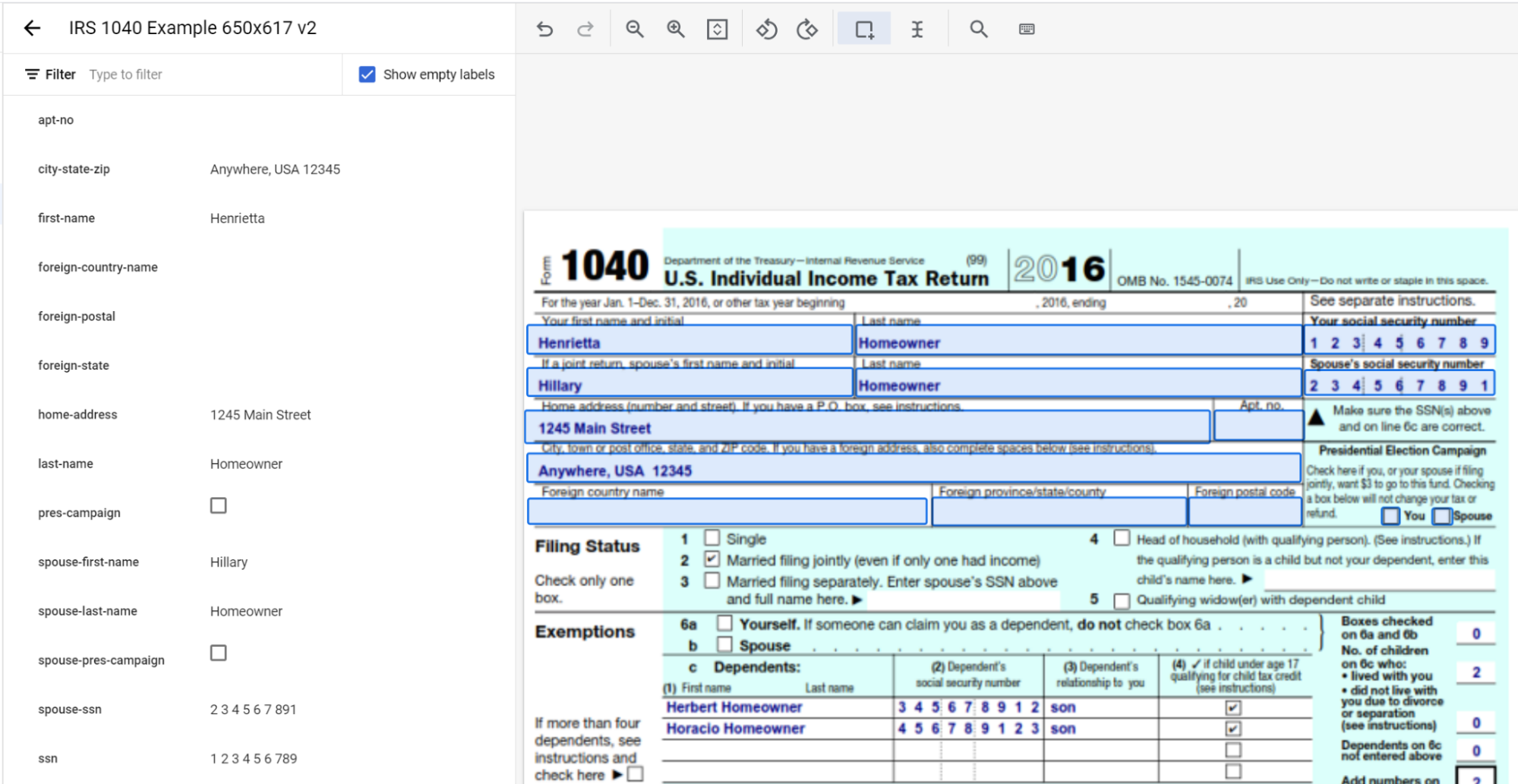Viewport: 1518px width, 784px height.
Task: Select the Henrietta bounding box on the form
Action: click(x=688, y=341)
